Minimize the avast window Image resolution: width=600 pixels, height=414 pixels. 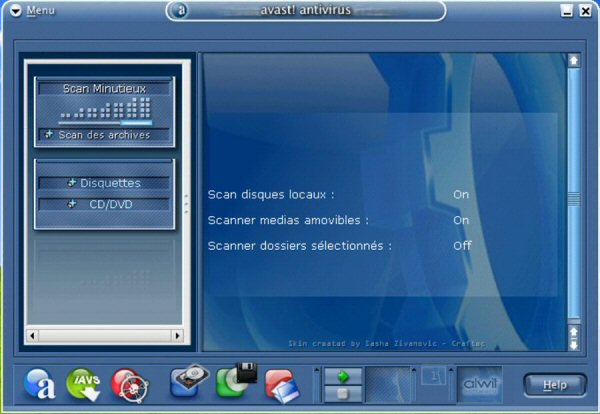coord(567,11)
